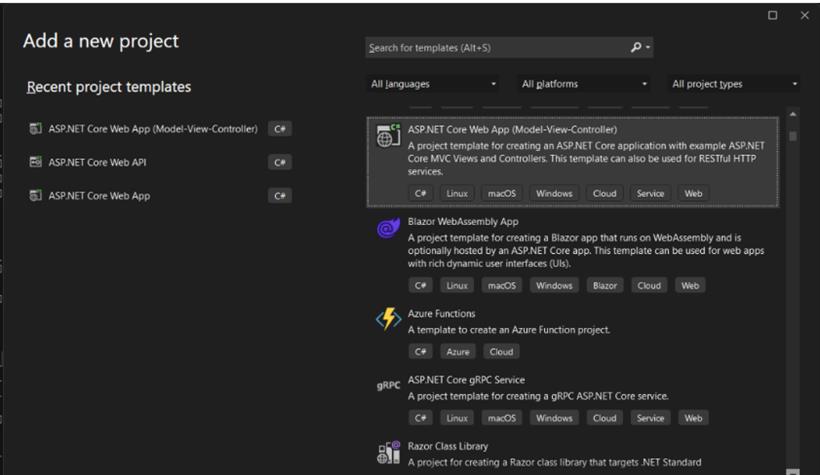This screenshot has width=820, height=475.
Task: Click icon beside recent ASP.NET Core Web App (Model-View-Controller)
Action: pyautogui.click(x=36, y=129)
